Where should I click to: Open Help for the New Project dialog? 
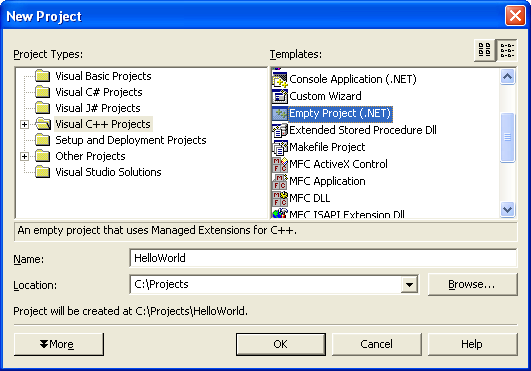tap(472, 344)
